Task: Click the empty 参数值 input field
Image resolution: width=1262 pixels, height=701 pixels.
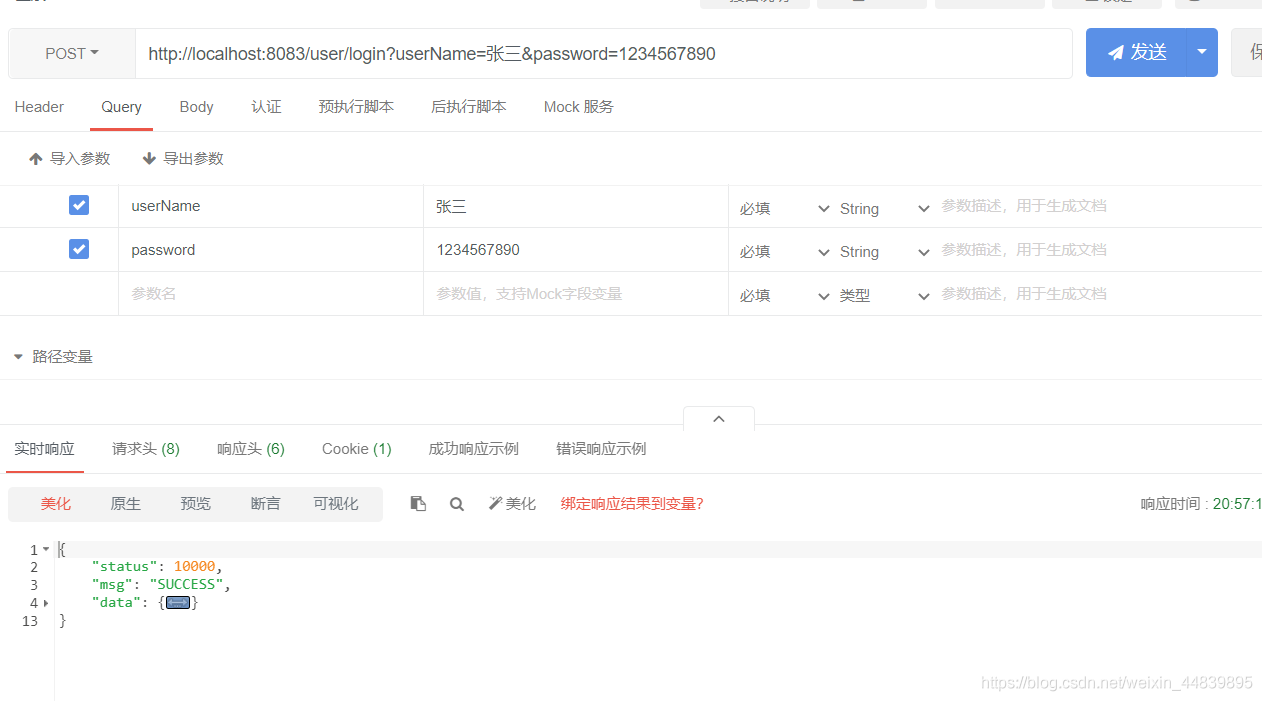Action: point(576,294)
